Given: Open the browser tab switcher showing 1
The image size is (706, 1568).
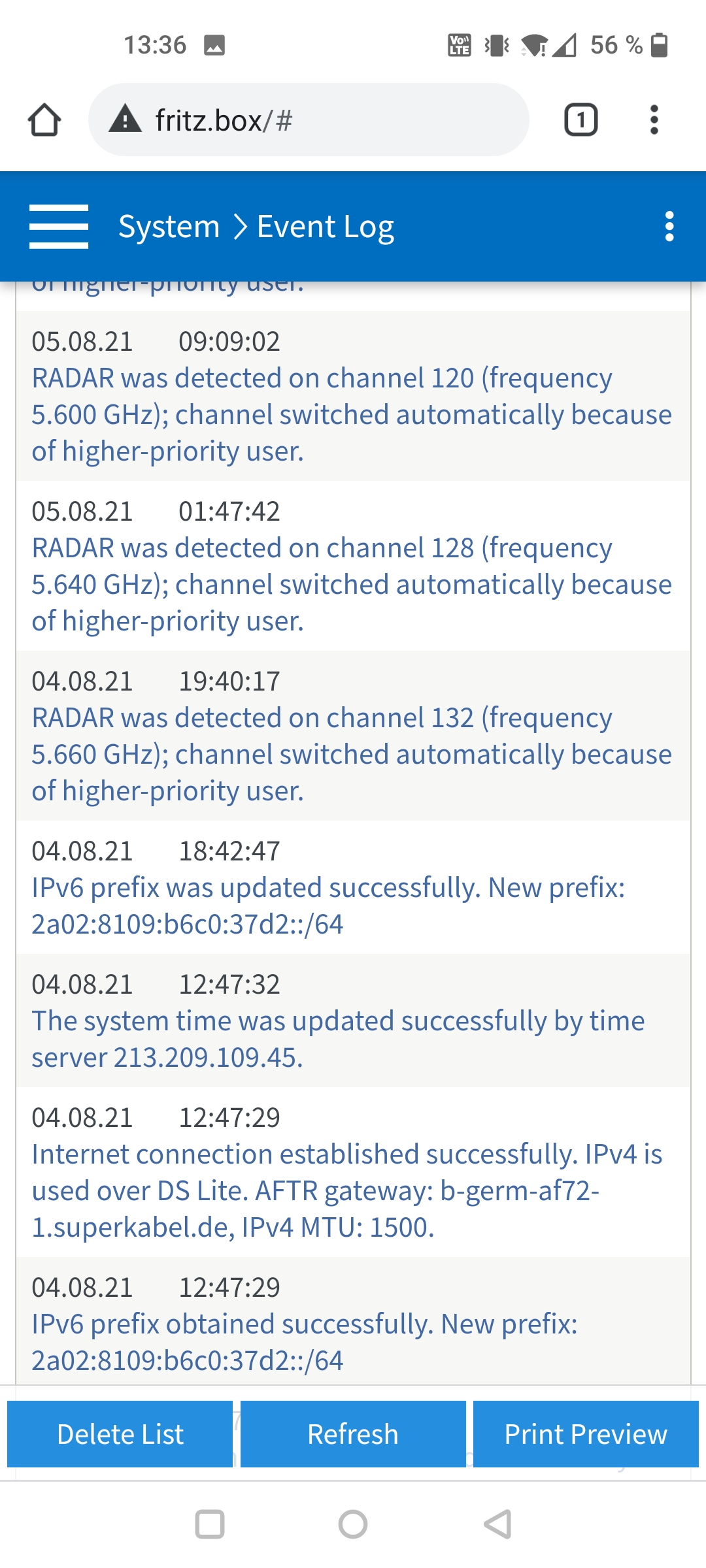Looking at the screenshot, I should tap(580, 120).
